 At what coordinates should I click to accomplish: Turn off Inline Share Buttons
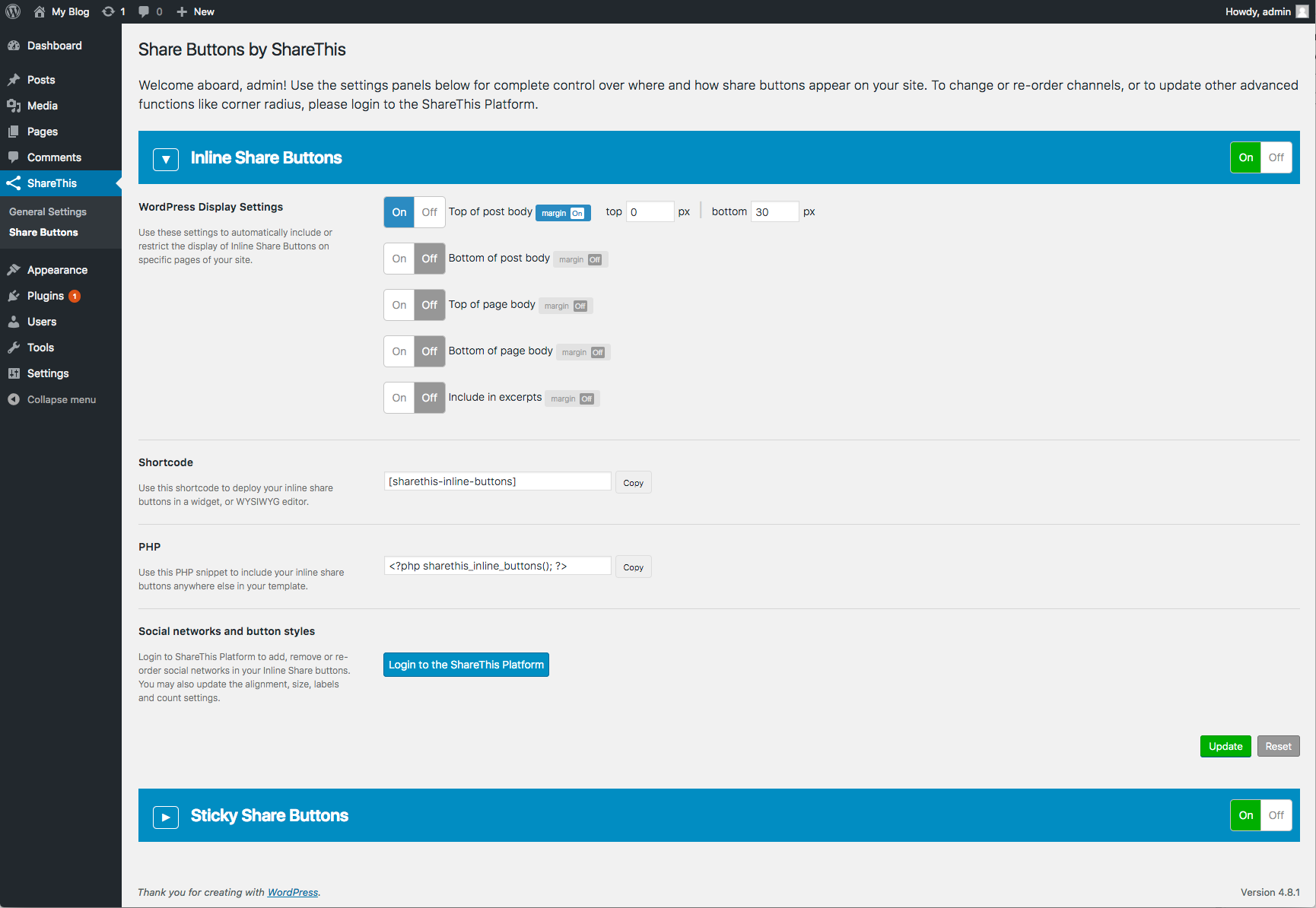pyautogui.click(x=1276, y=157)
